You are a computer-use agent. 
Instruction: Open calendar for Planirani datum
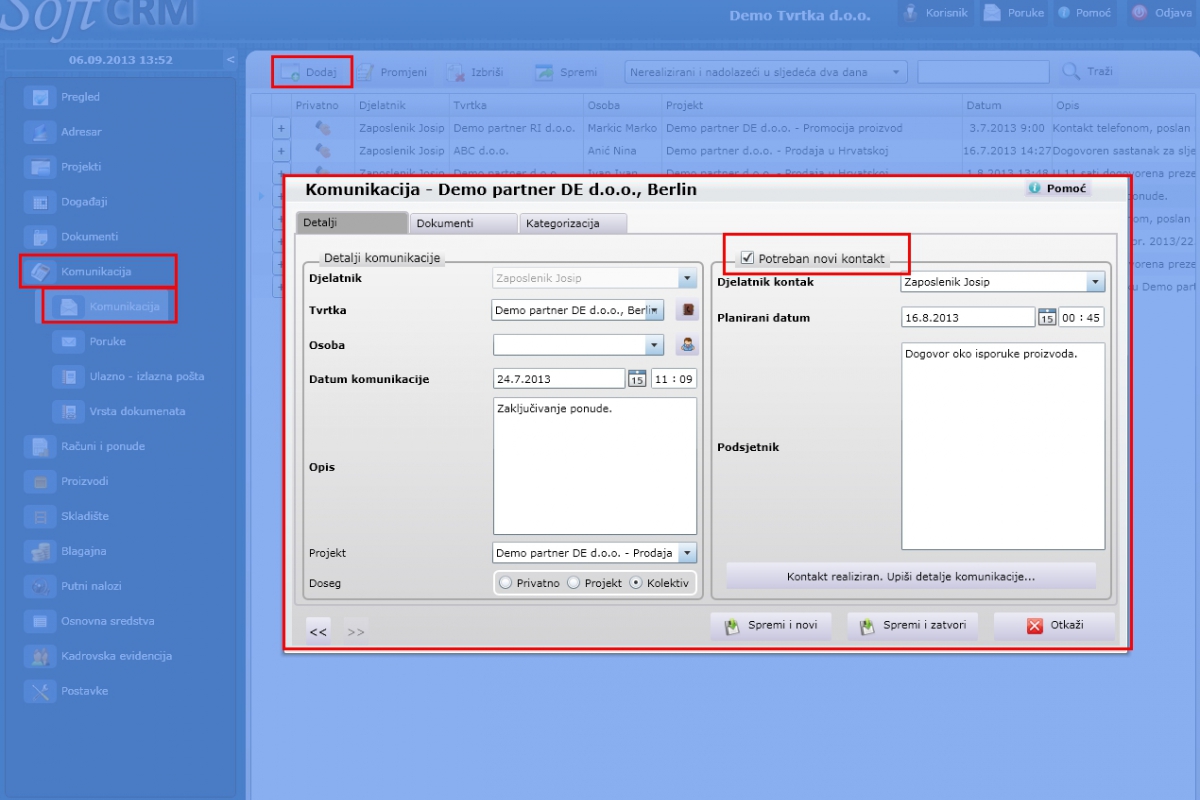coord(1047,317)
